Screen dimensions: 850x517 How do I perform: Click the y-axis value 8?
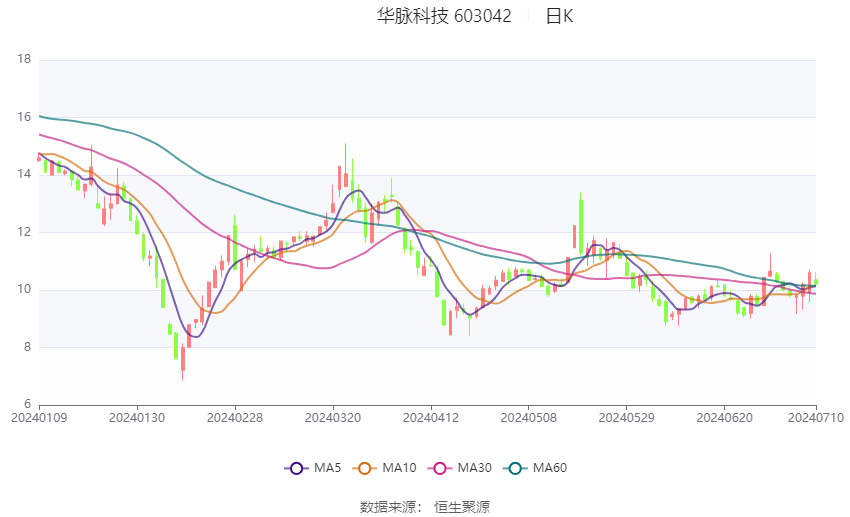coord(27,347)
